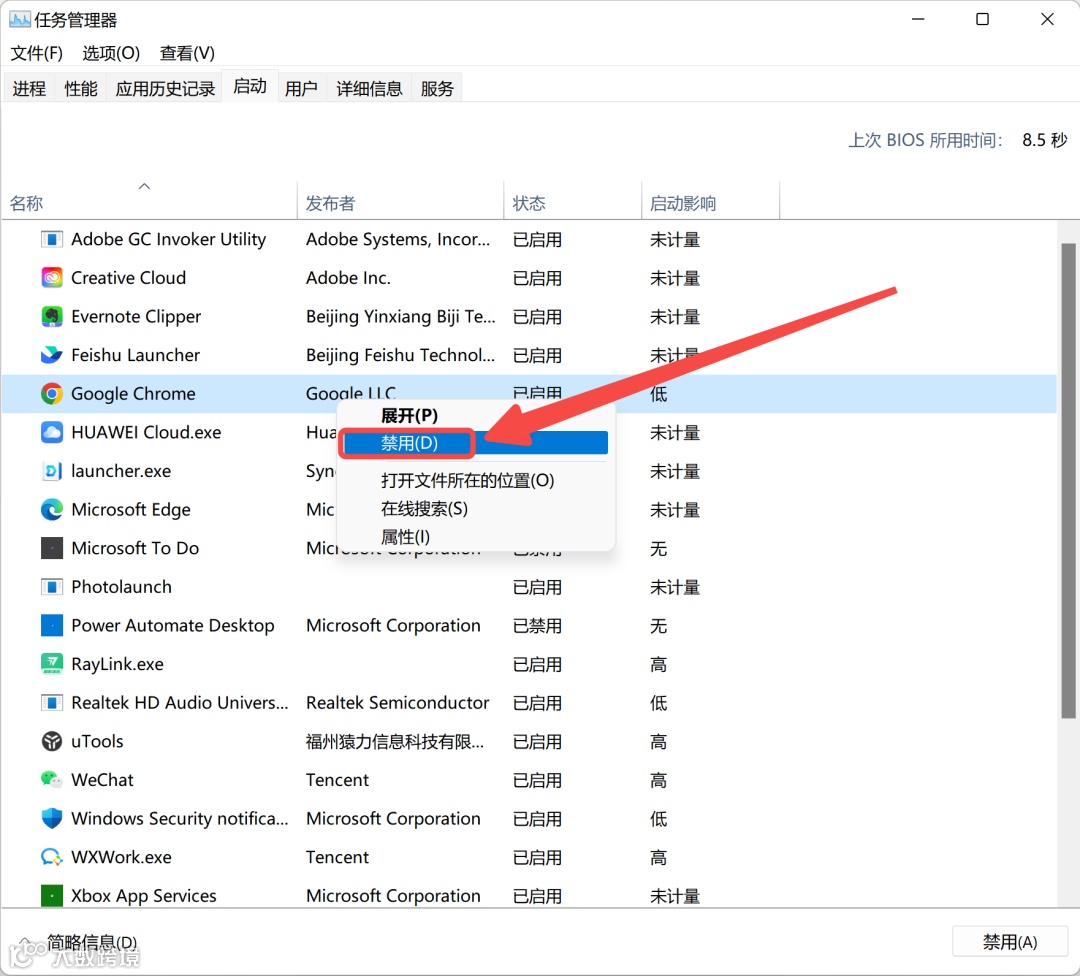The width and height of the screenshot is (1080, 976).
Task: Switch to the 性能 tab
Action: click(81, 88)
